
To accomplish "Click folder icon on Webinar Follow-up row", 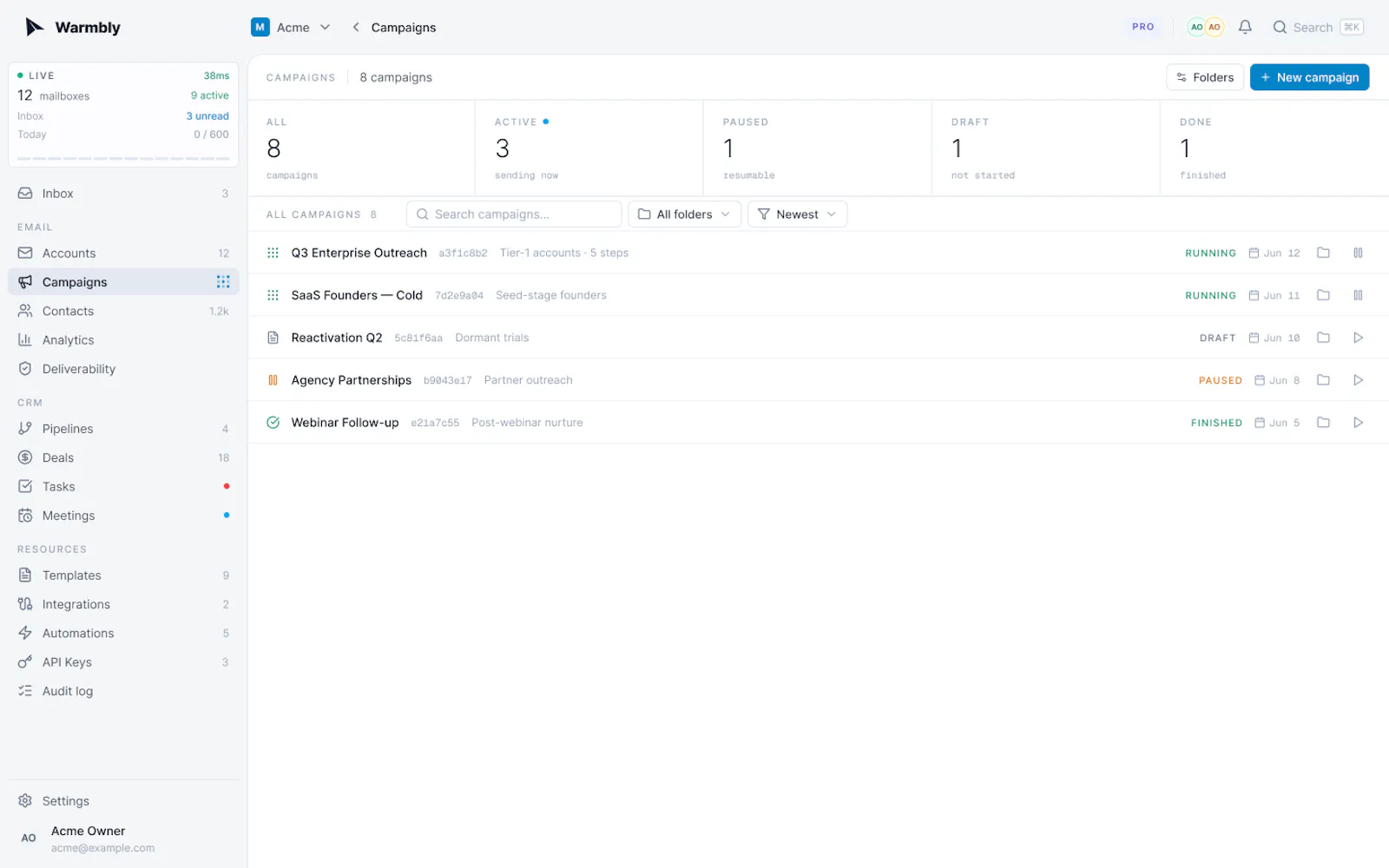I will pos(1323,423).
